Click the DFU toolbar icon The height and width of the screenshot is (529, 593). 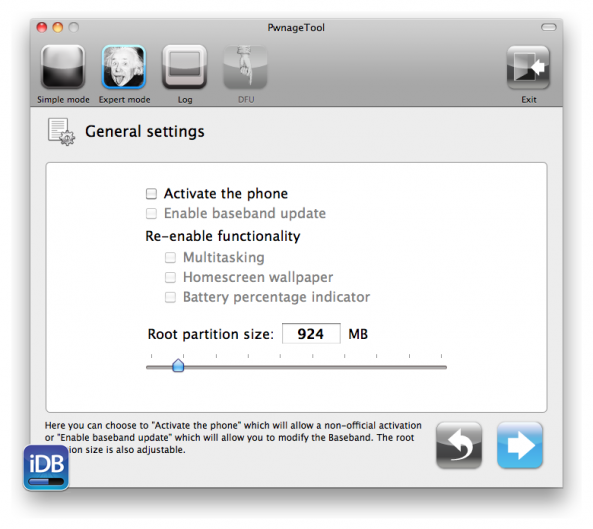pos(245,67)
